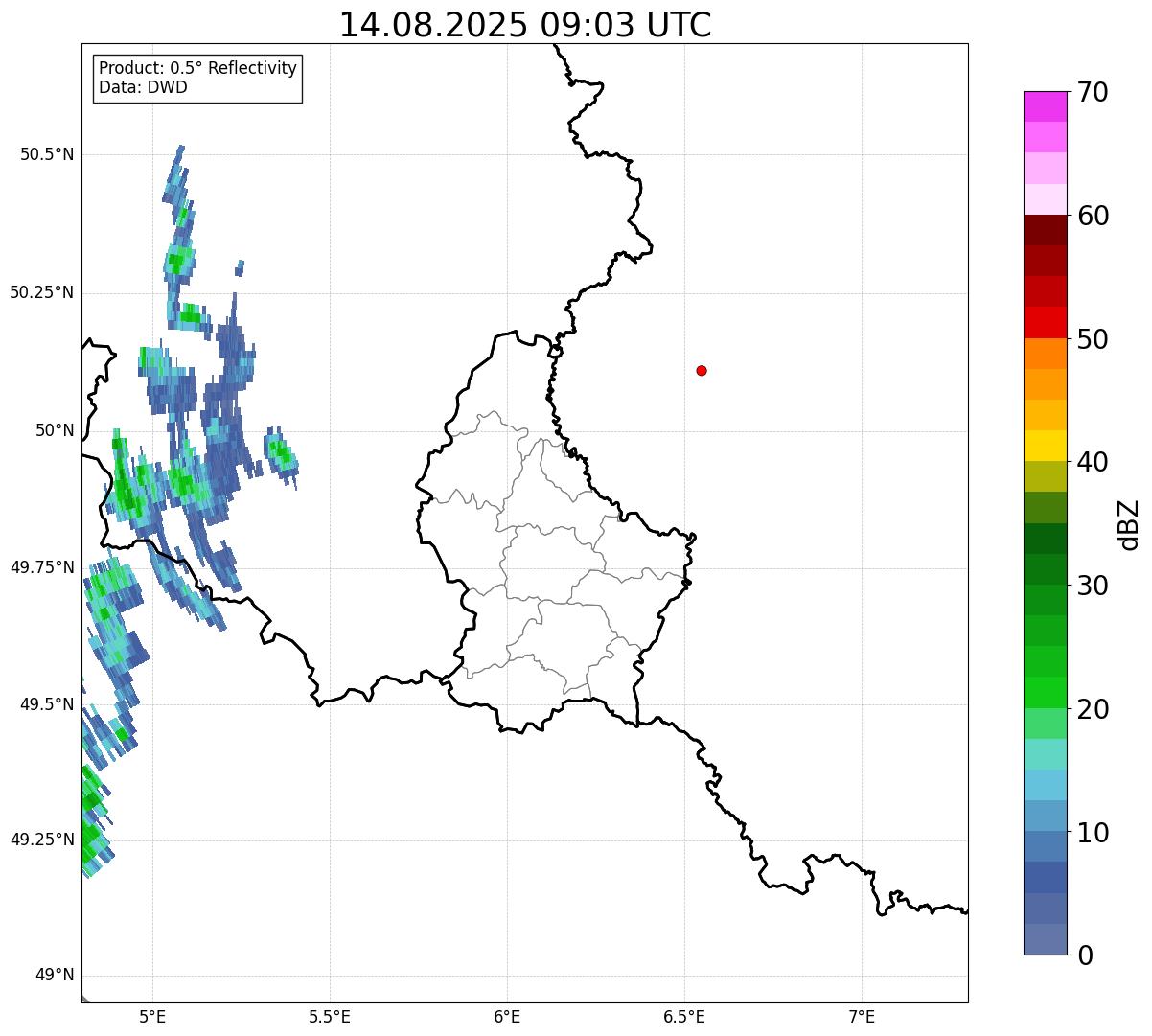
Task: Pick the turquoise swatch above the light-blue swatch
Action: tap(1045, 754)
